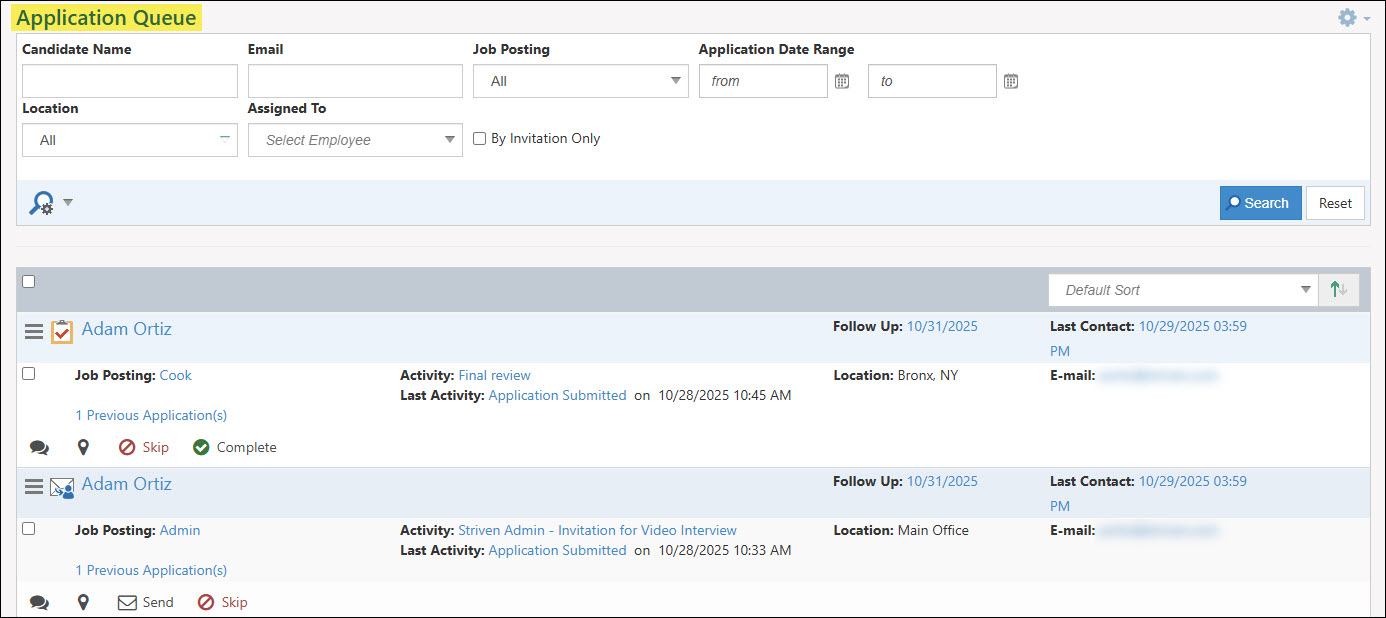Enable the By Invitation Only checkbox

(479, 138)
